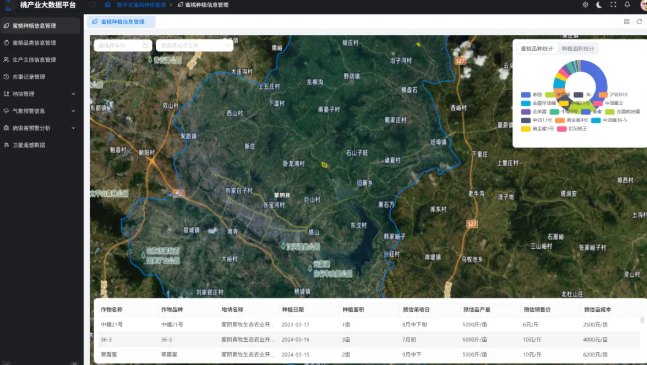Click the 种植日期 column header

(x=293, y=309)
